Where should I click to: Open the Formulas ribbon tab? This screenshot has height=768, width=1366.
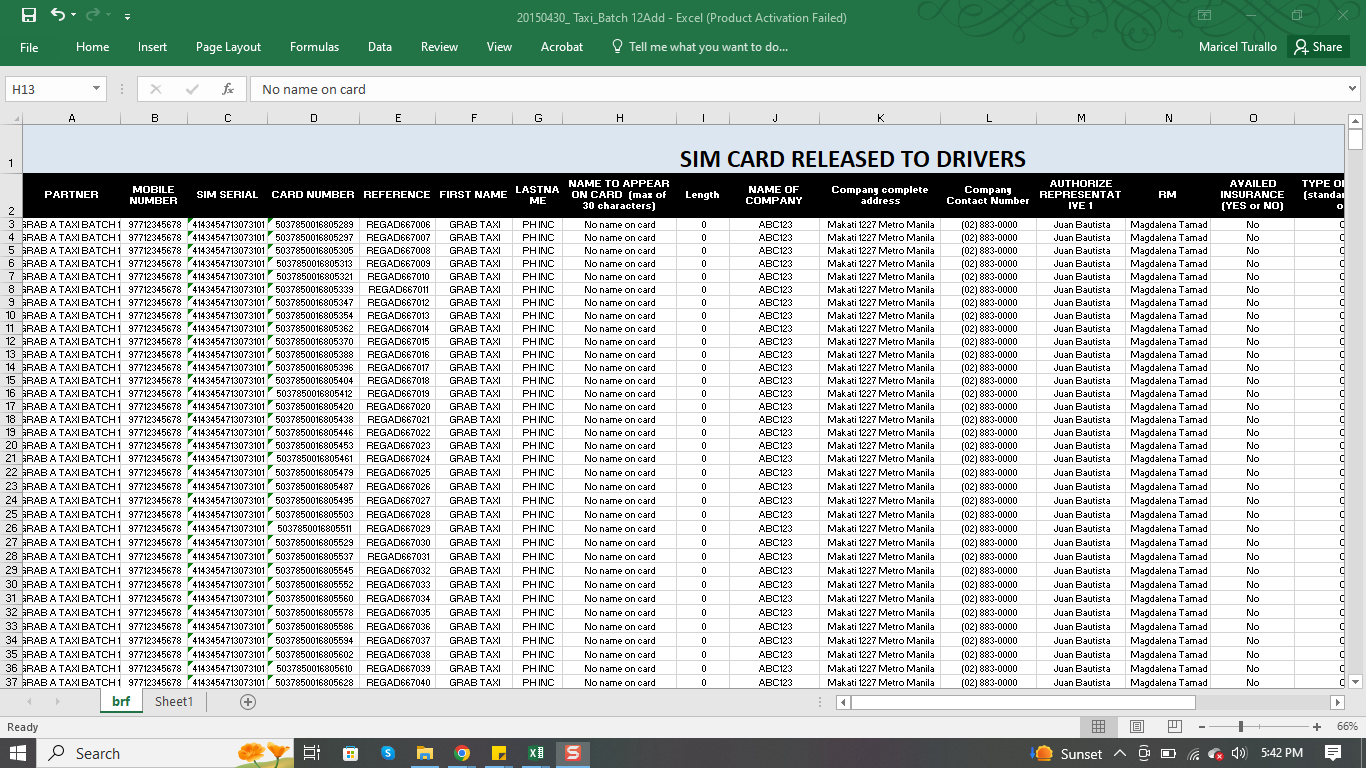(x=314, y=47)
